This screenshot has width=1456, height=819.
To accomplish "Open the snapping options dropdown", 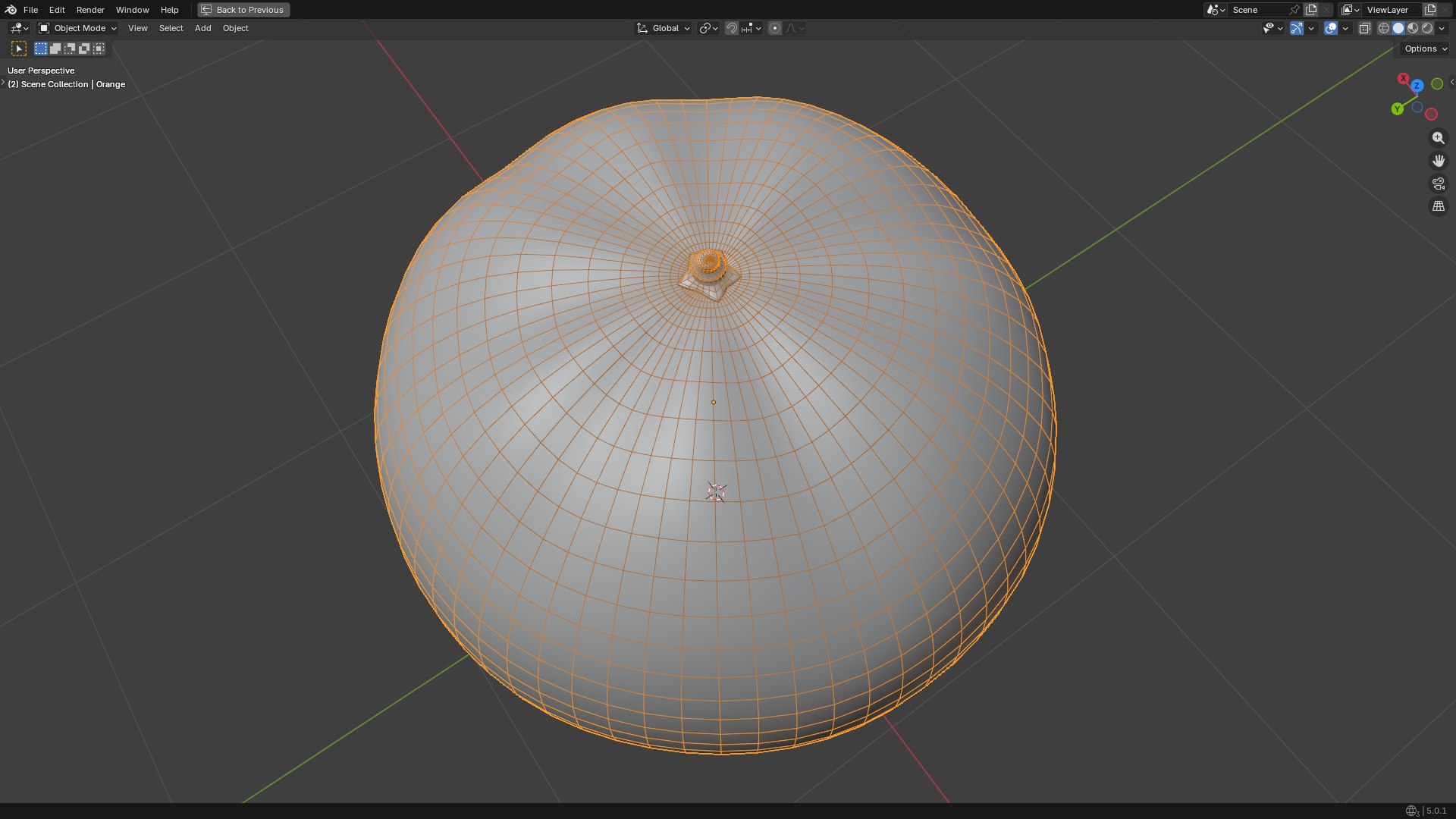I will point(752,28).
